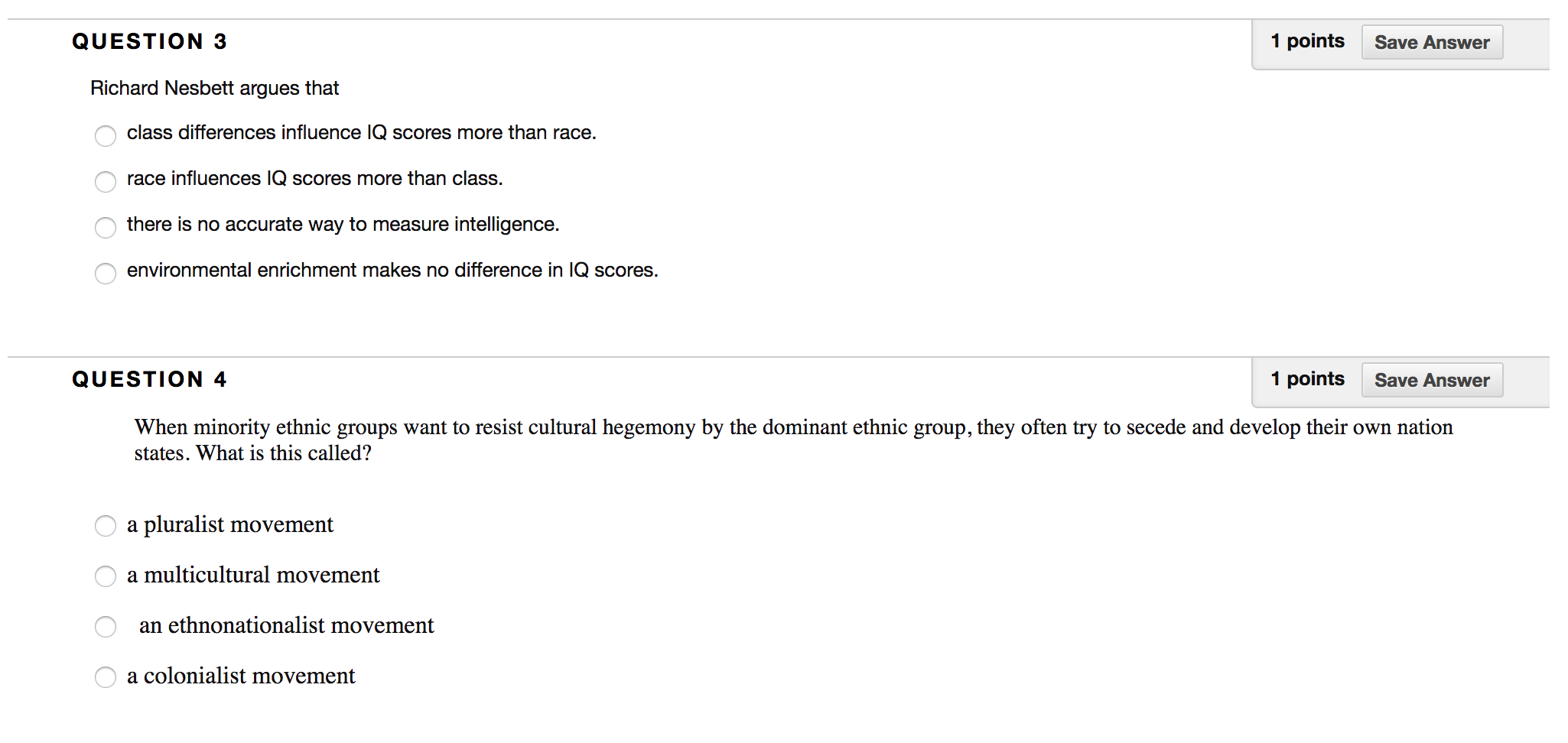Choose 'a pluralist movement' answer
This screenshot has height=743, width=1568.
coord(106,526)
